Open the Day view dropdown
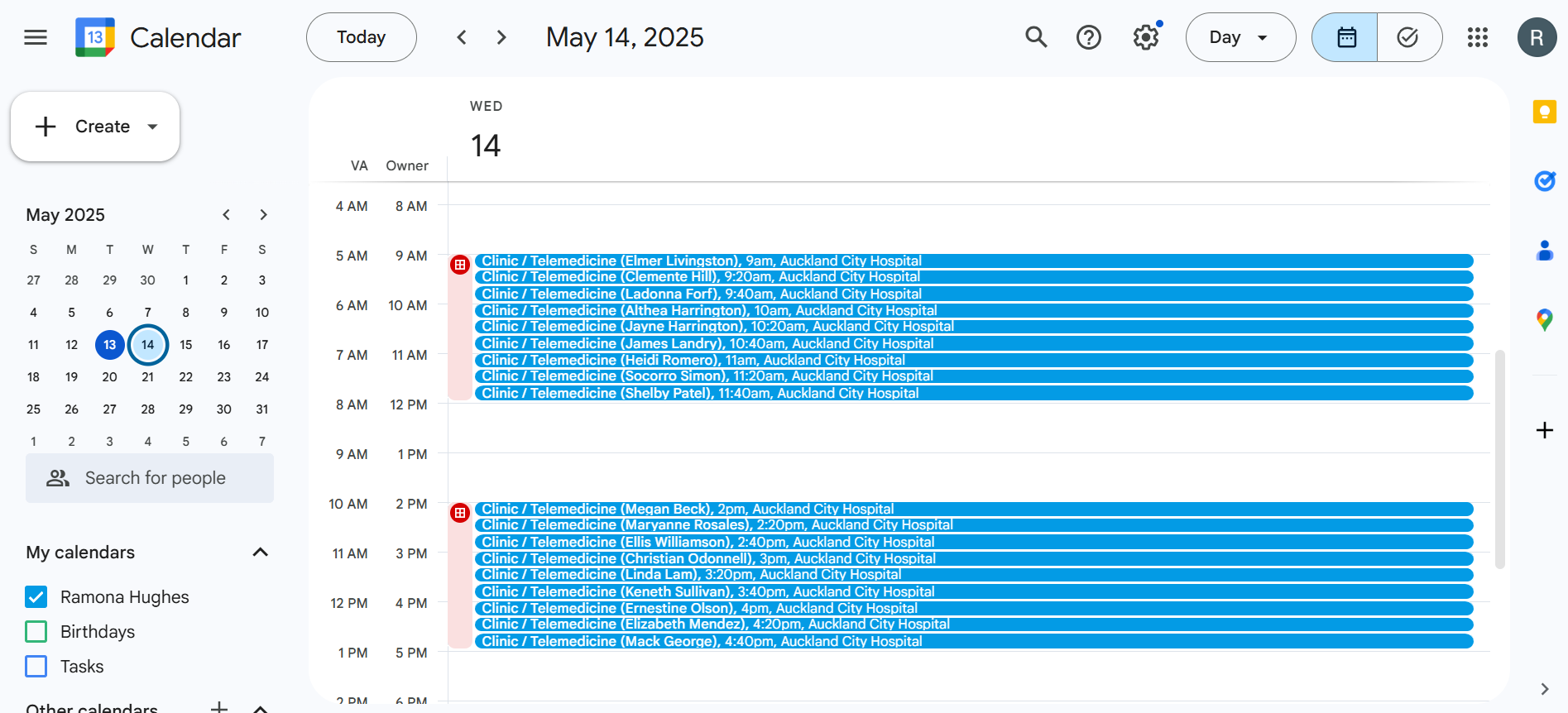 click(x=1240, y=37)
